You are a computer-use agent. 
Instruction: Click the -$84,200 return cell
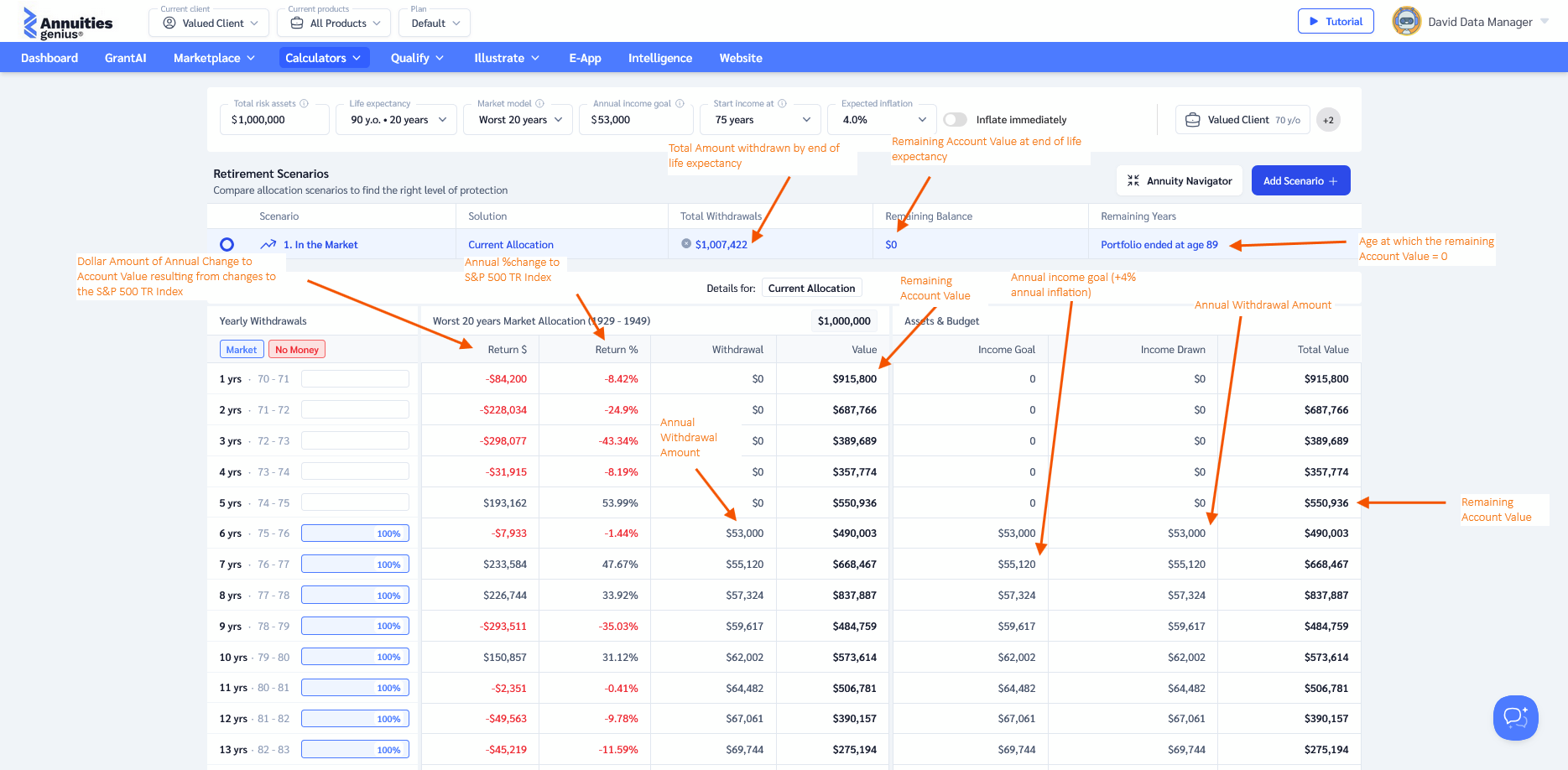pos(507,379)
